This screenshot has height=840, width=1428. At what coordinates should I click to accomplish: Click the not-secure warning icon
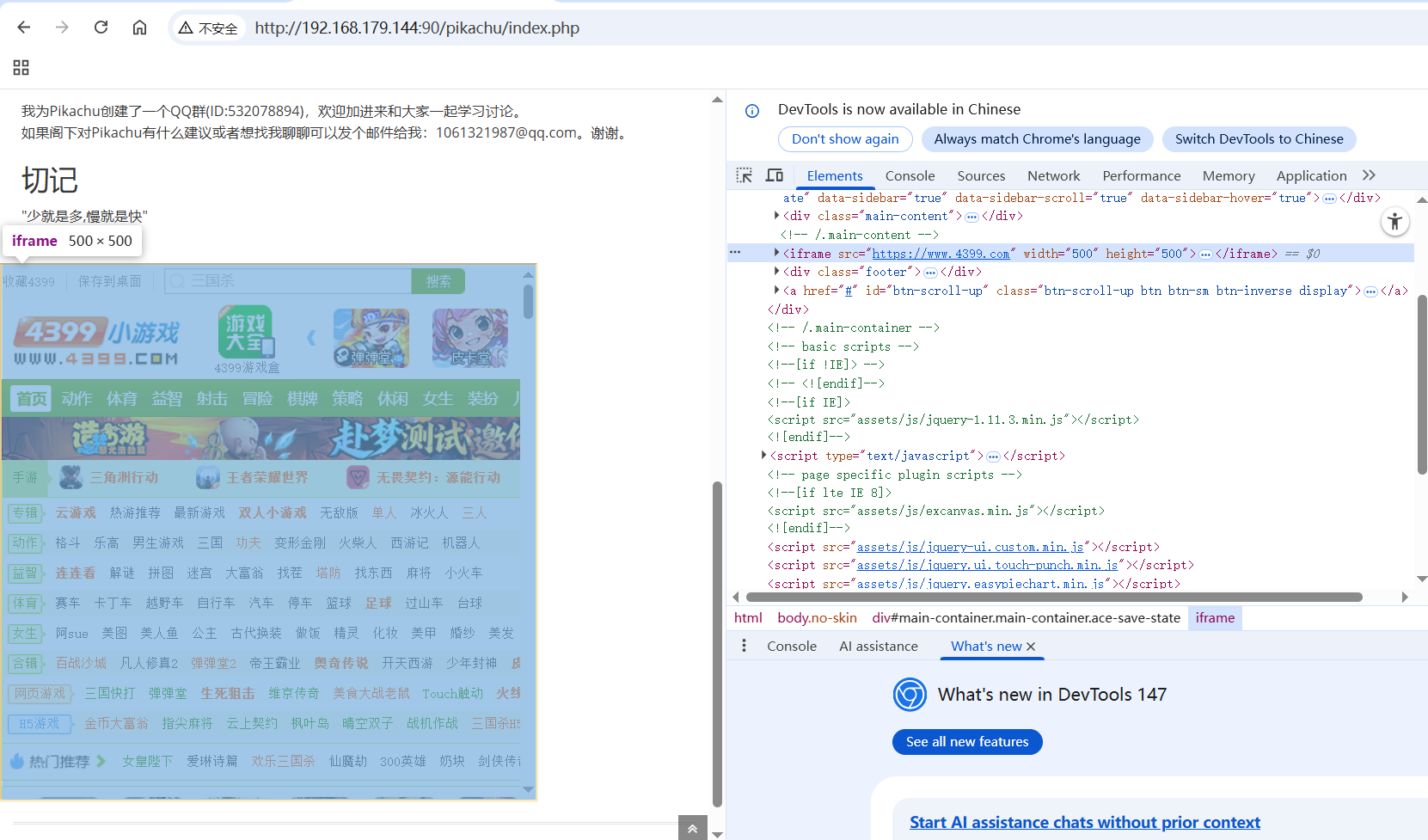pyautogui.click(x=185, y=28)
